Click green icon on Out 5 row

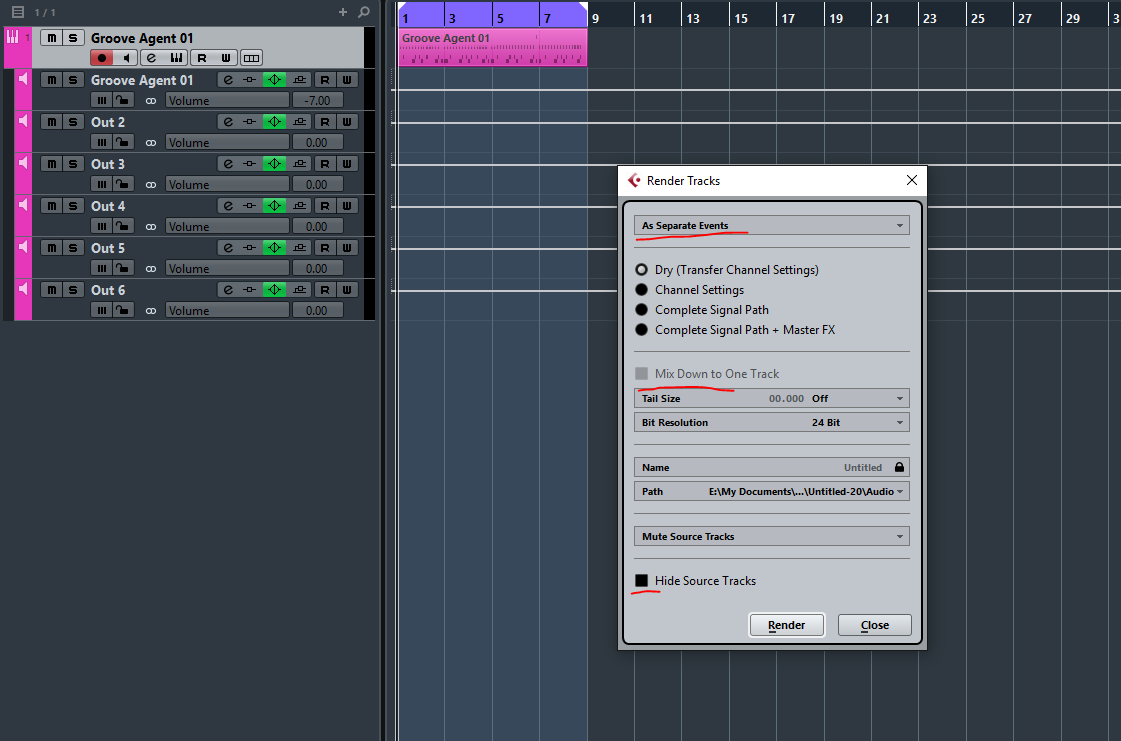(x=275, y=247)
